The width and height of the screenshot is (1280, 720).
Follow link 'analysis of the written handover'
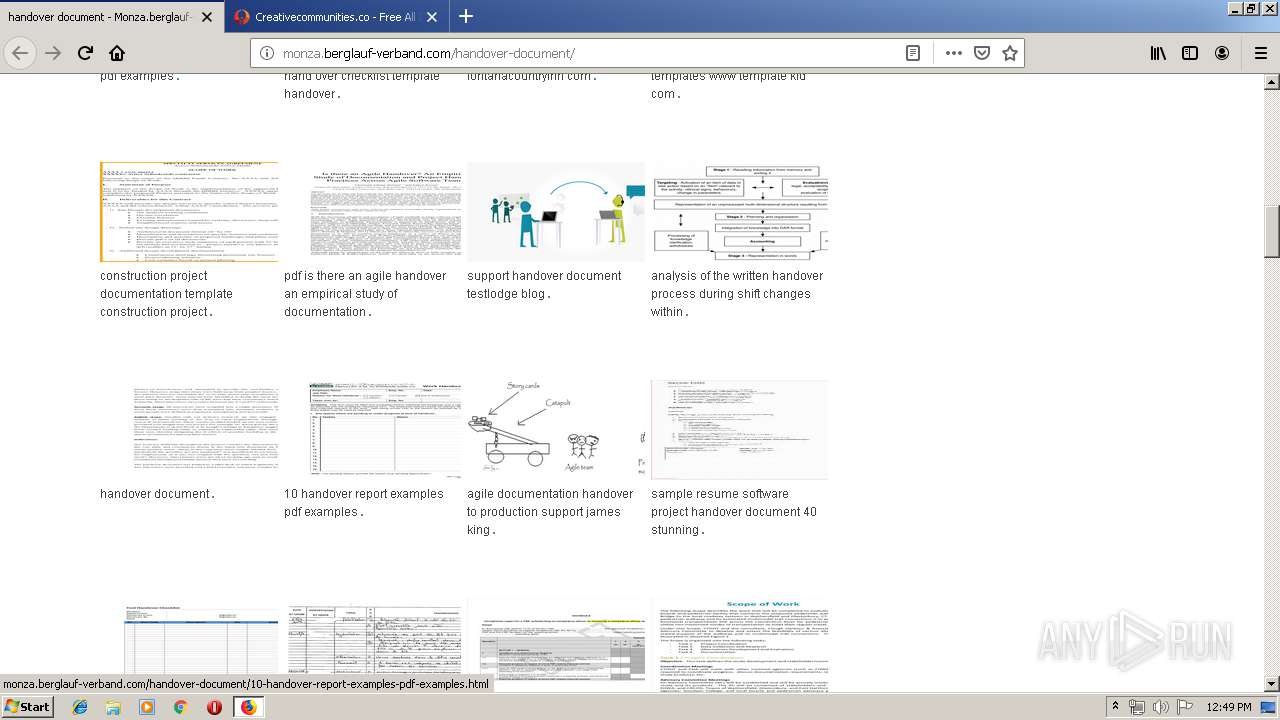pos(737,294)
